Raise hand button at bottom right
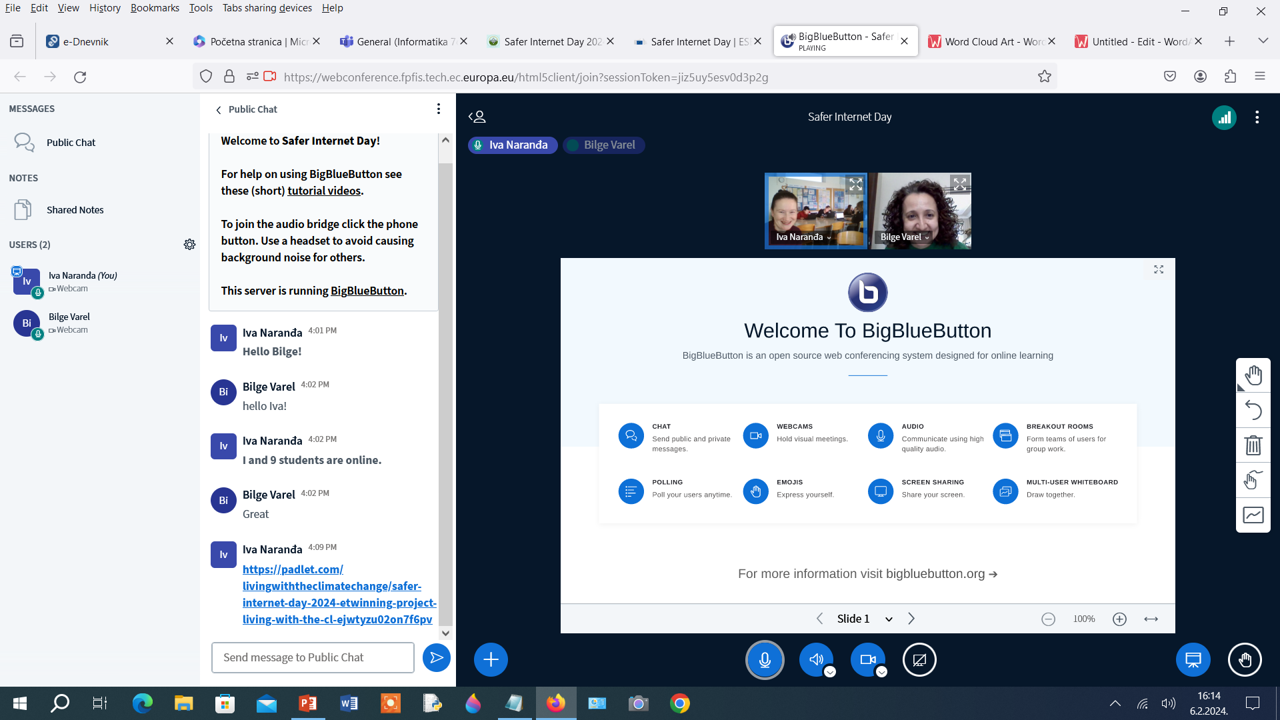 coord(1245,660)
